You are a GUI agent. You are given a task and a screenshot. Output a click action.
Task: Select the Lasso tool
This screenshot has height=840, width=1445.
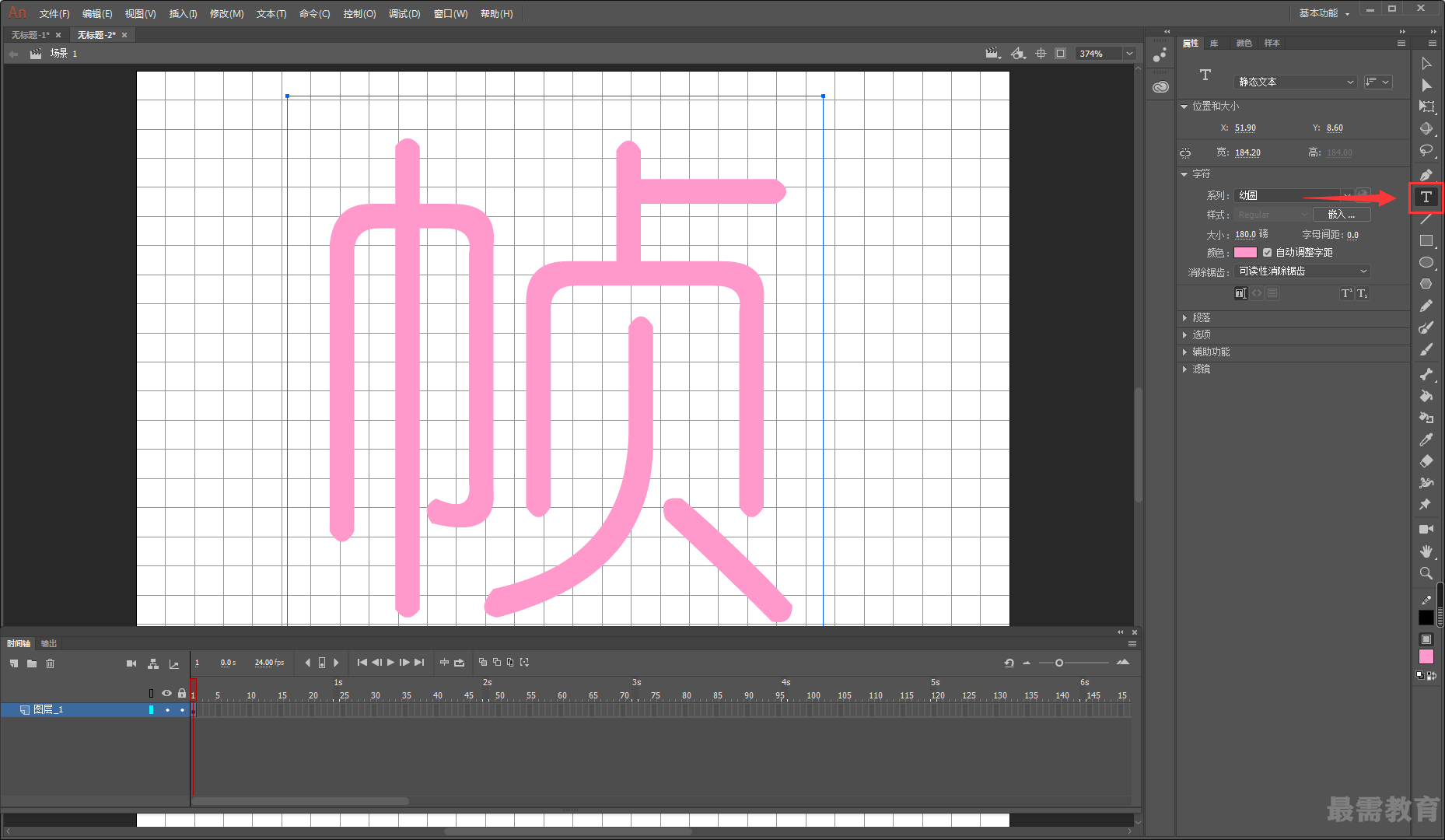tap(1426, 151)
